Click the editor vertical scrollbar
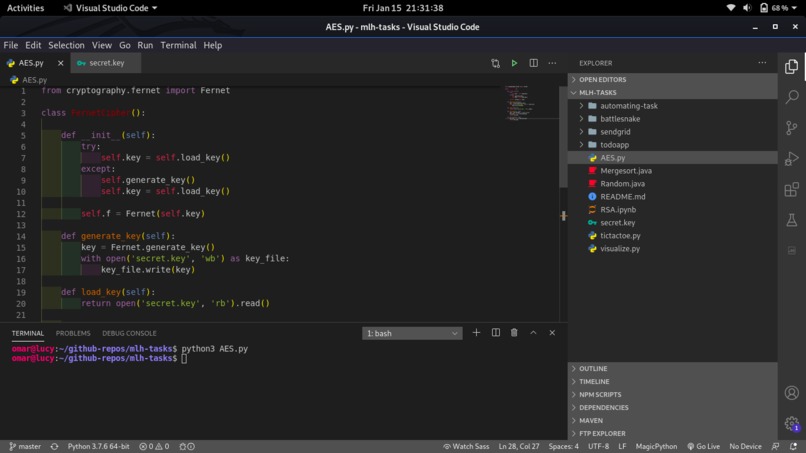806x453 pixels. (563, 137)
